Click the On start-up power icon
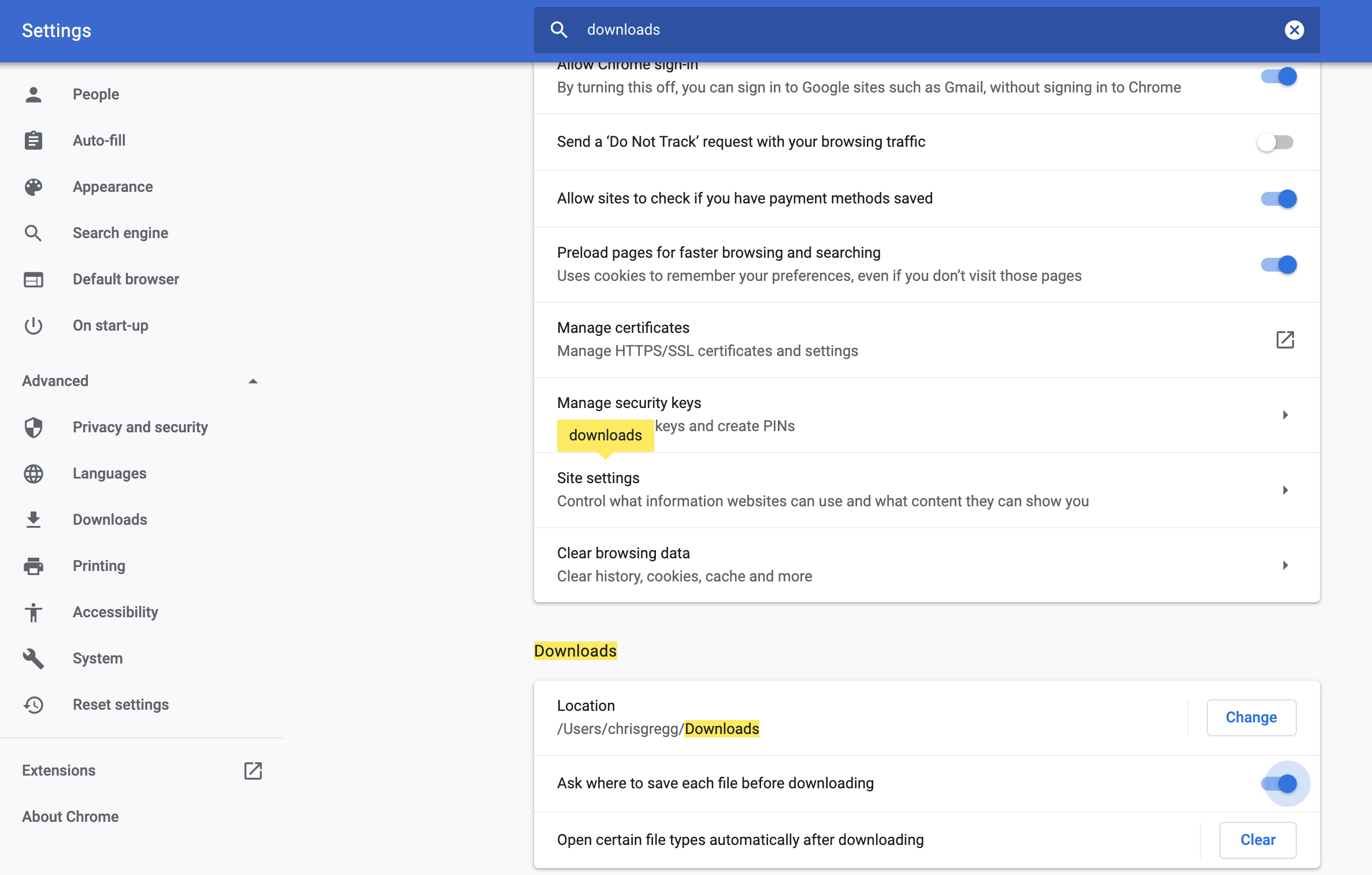This screenshot has height=875, width=1372. 34,325
